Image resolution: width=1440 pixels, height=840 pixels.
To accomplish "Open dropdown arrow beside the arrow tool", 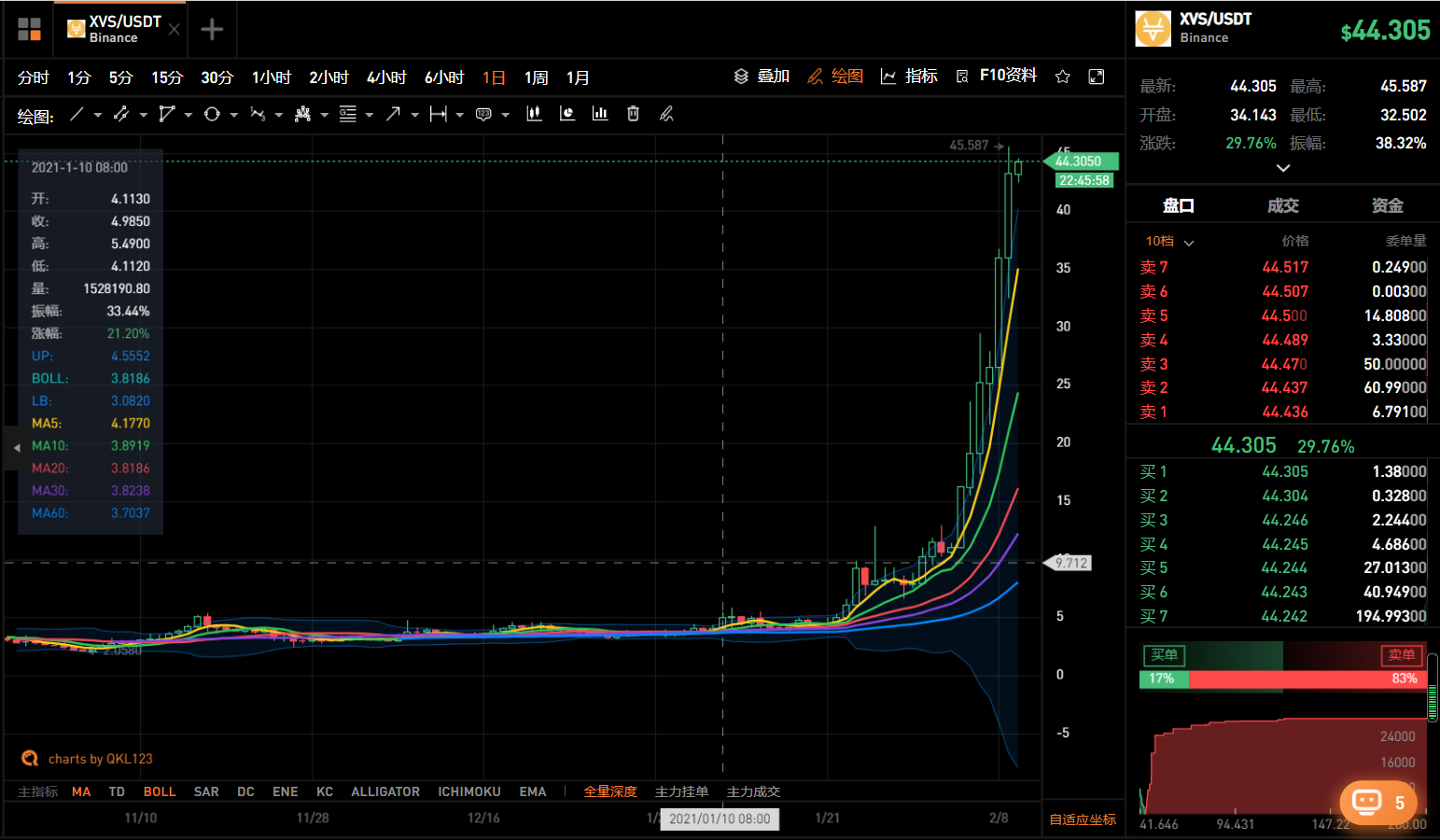I will point(414,115).
